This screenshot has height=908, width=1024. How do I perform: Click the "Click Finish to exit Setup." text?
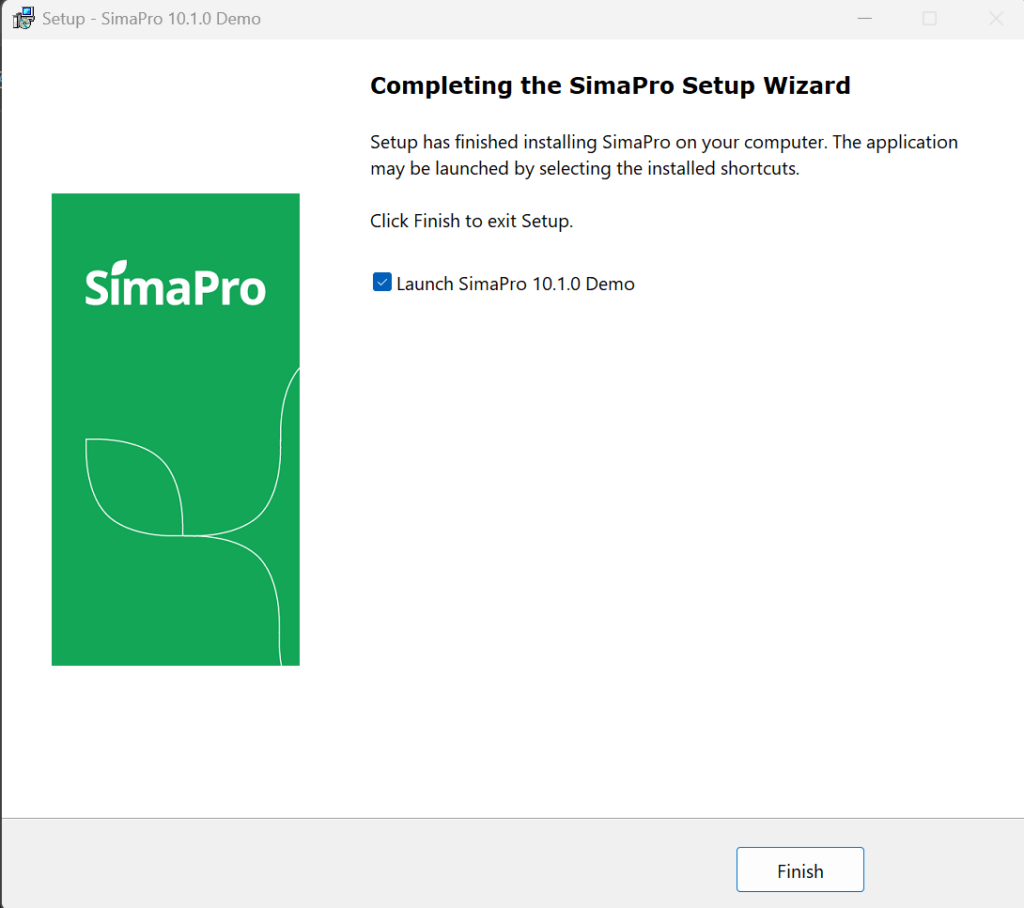471,221
